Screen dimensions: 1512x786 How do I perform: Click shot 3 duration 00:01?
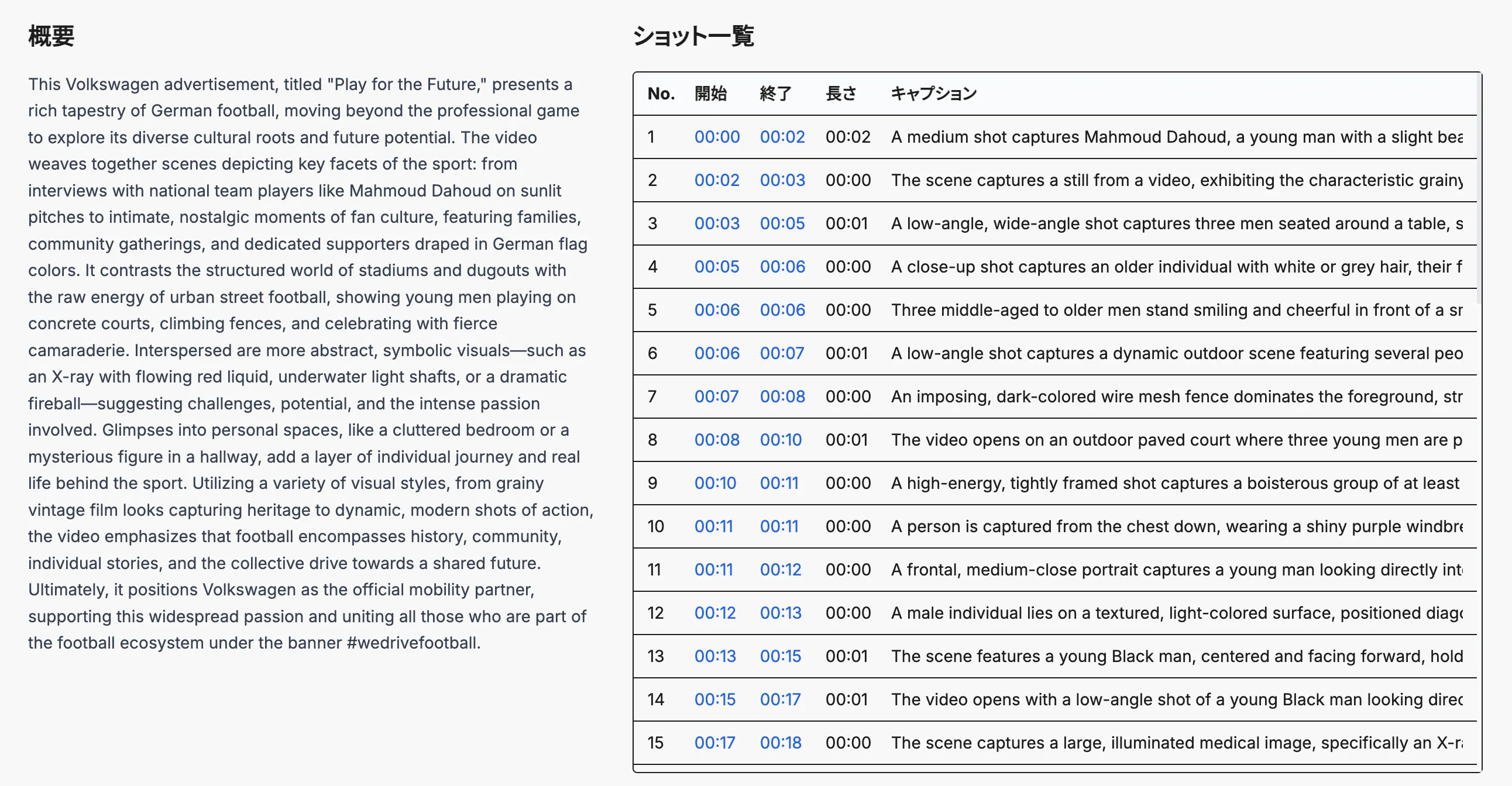click(x=847, y=223)
